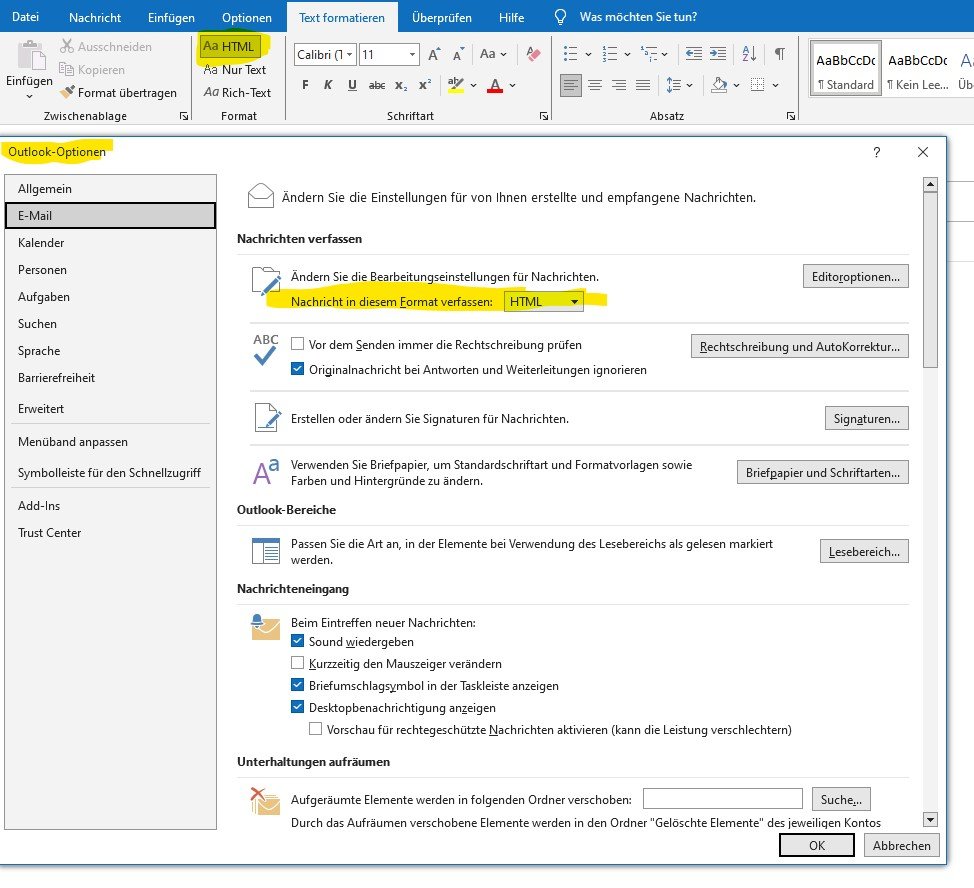This screenshot has height=888, width=974.
Task: Select Nur Text message format
Action: pyautogui.click(x=235, y=70)
